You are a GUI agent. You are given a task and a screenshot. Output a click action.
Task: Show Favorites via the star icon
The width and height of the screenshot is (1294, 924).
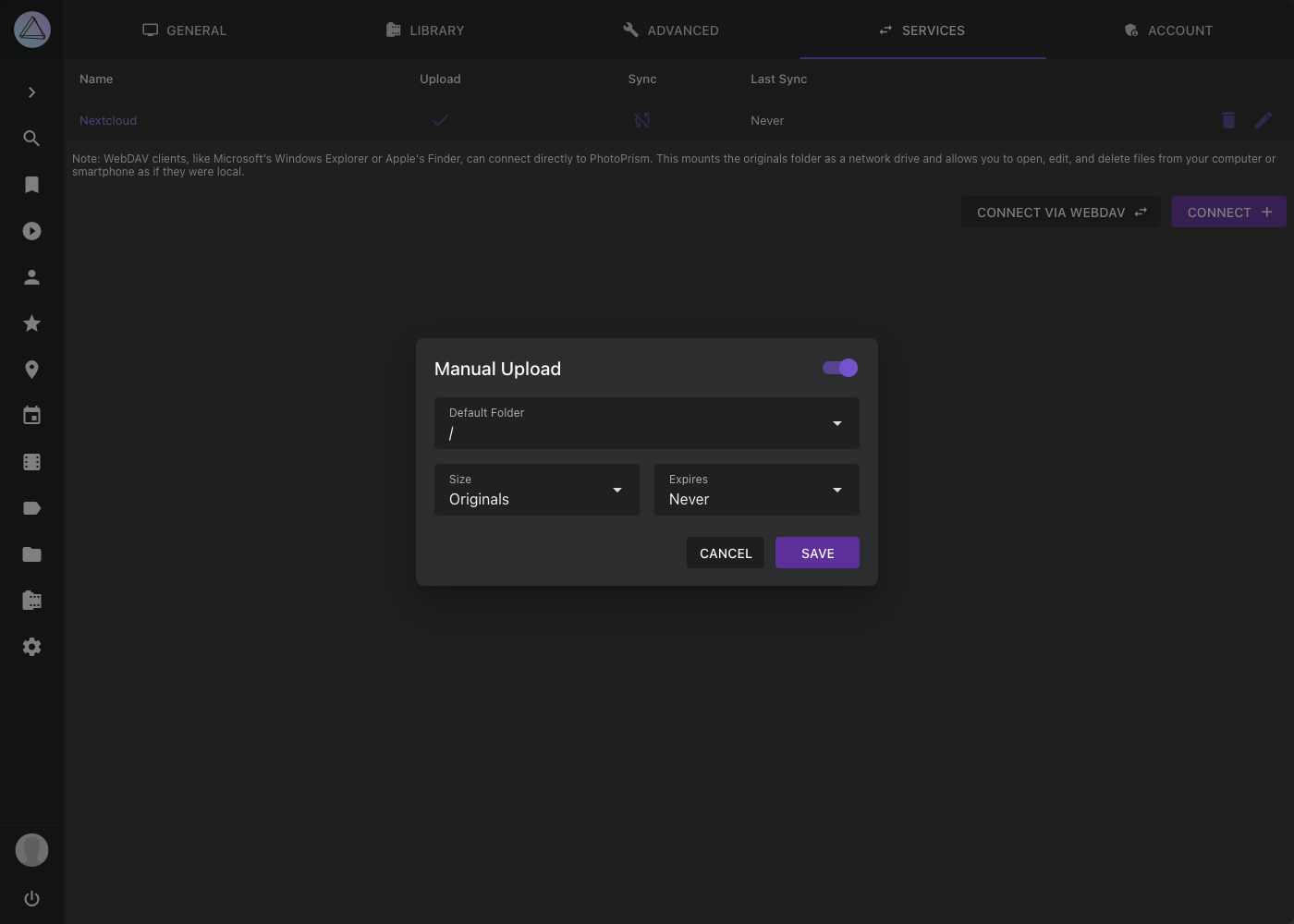[x=31, y=322]
